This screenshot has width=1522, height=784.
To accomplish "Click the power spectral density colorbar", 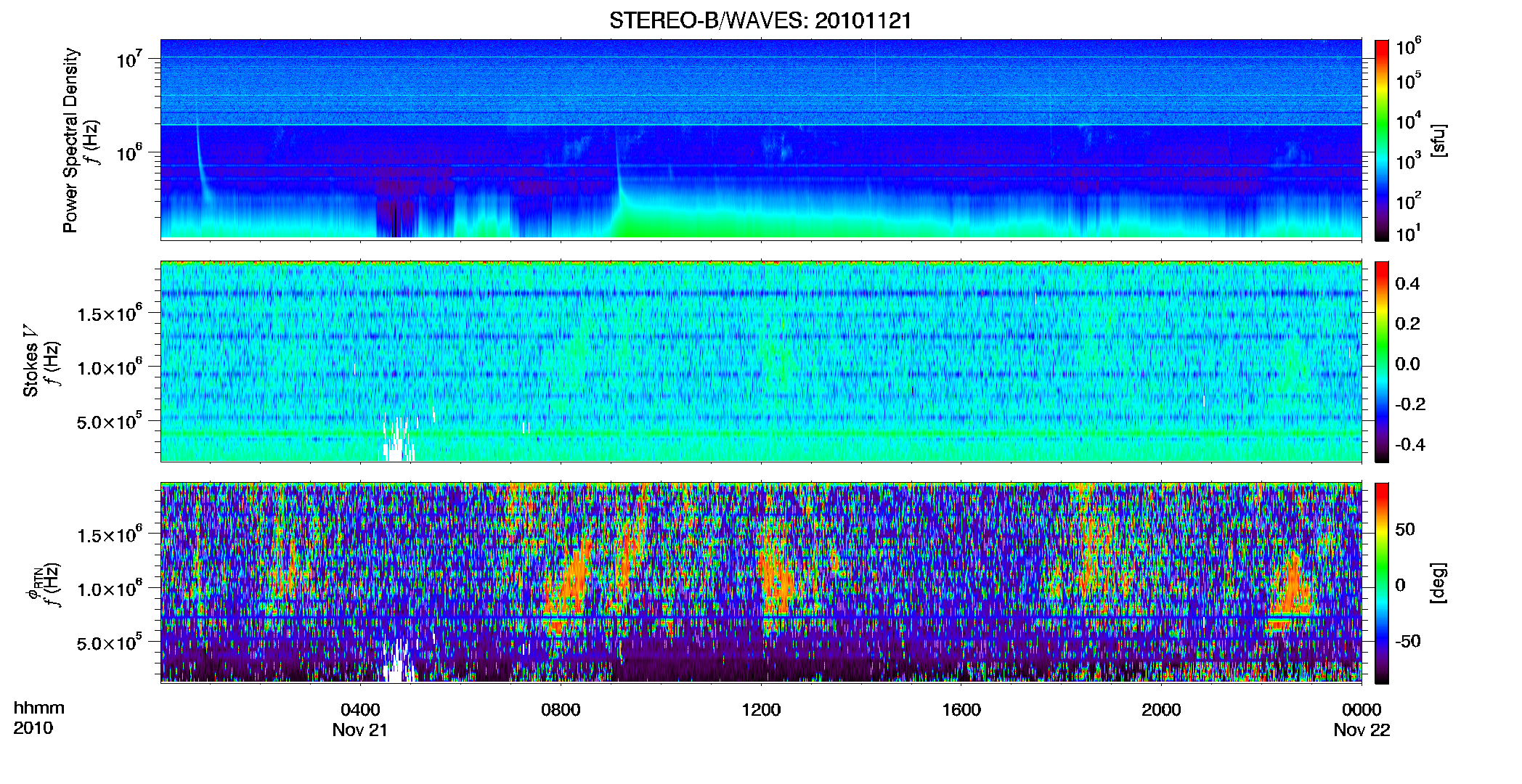I will click(1382, 140).
